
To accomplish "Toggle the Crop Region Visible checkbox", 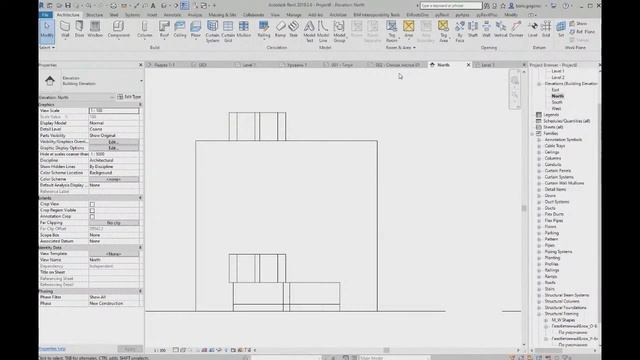I will (x=92, y=210).
